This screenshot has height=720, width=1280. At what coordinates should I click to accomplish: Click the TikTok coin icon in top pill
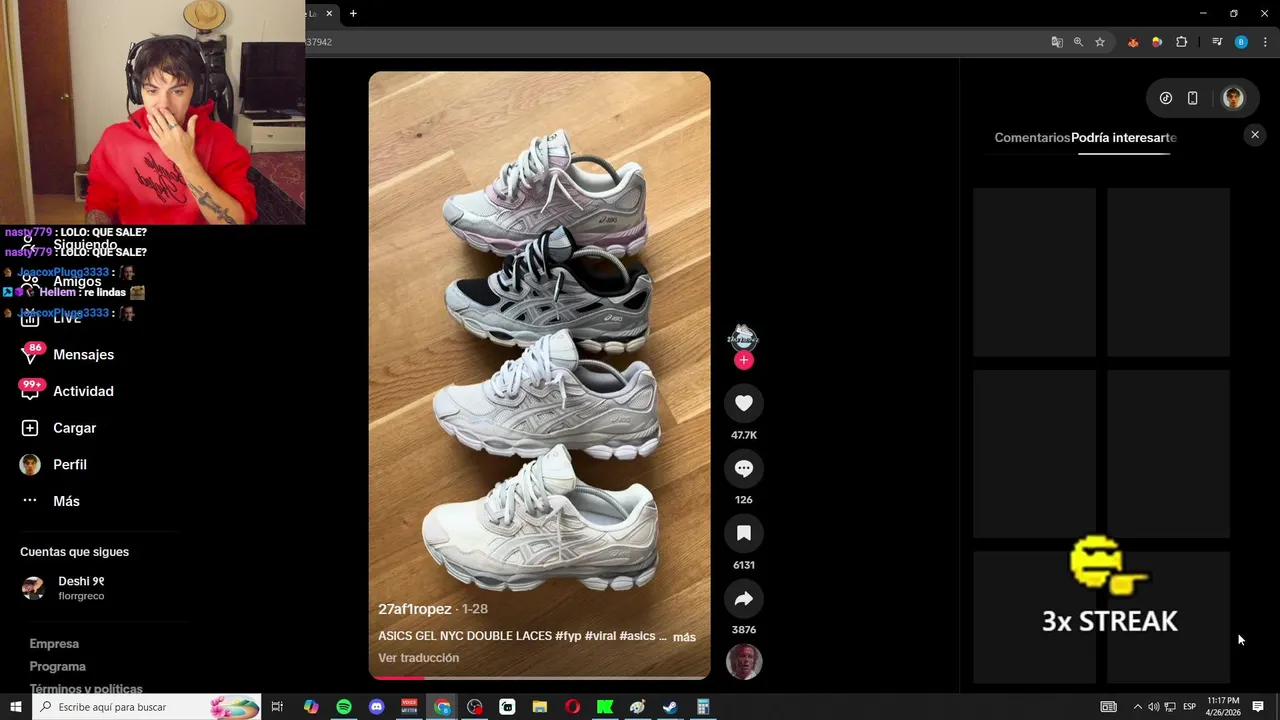coord(1166,98)
